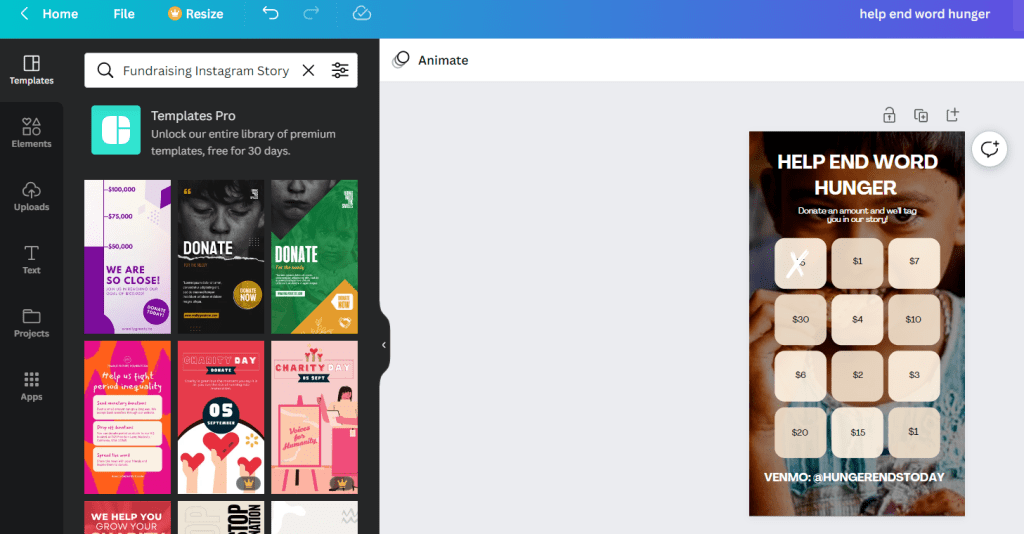The width and height of the screenshot is (1024, 534).
Task: Click the lock page icon
Action: click(x=889, y=115)
